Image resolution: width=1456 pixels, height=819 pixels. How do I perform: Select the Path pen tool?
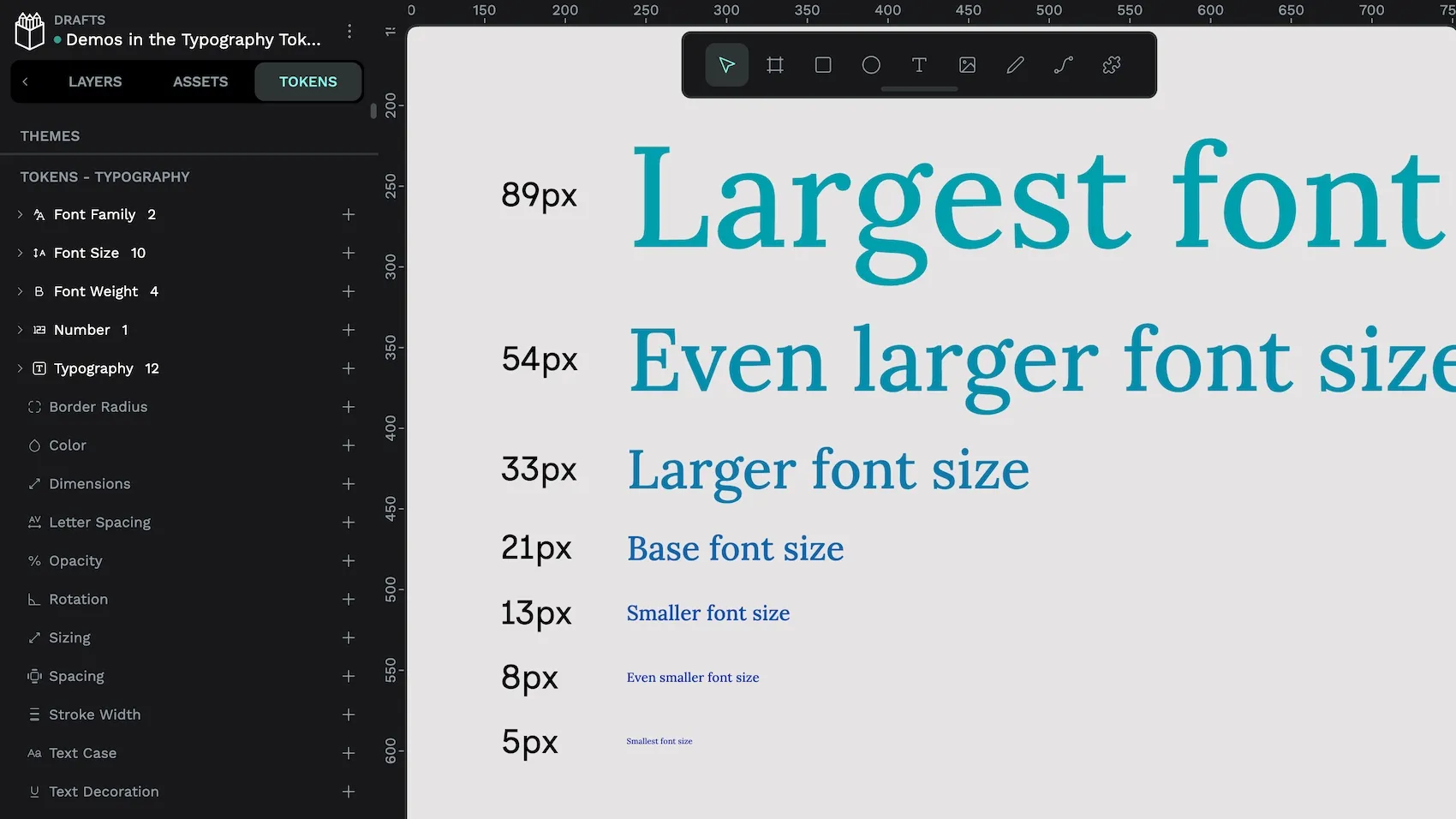[1014, 64]
